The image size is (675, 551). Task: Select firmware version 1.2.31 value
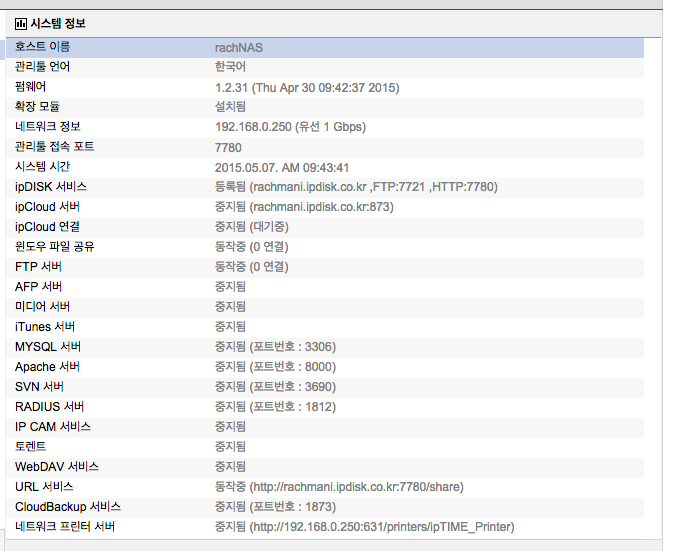307,88
